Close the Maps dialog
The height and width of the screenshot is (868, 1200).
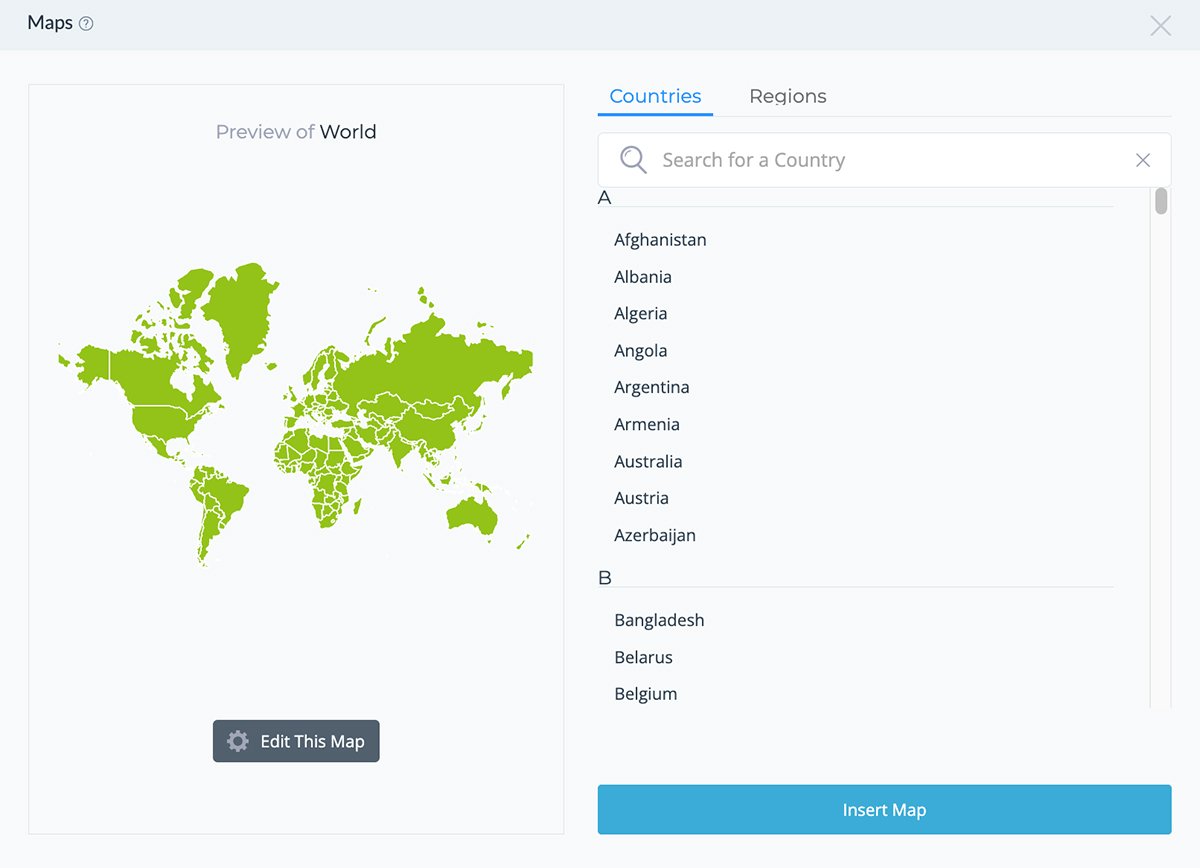(1160, 25)
